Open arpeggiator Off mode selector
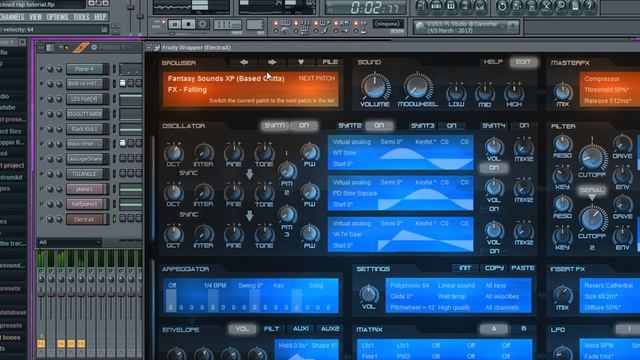Viewport: 640px width, 360px height. pos(172,286)
